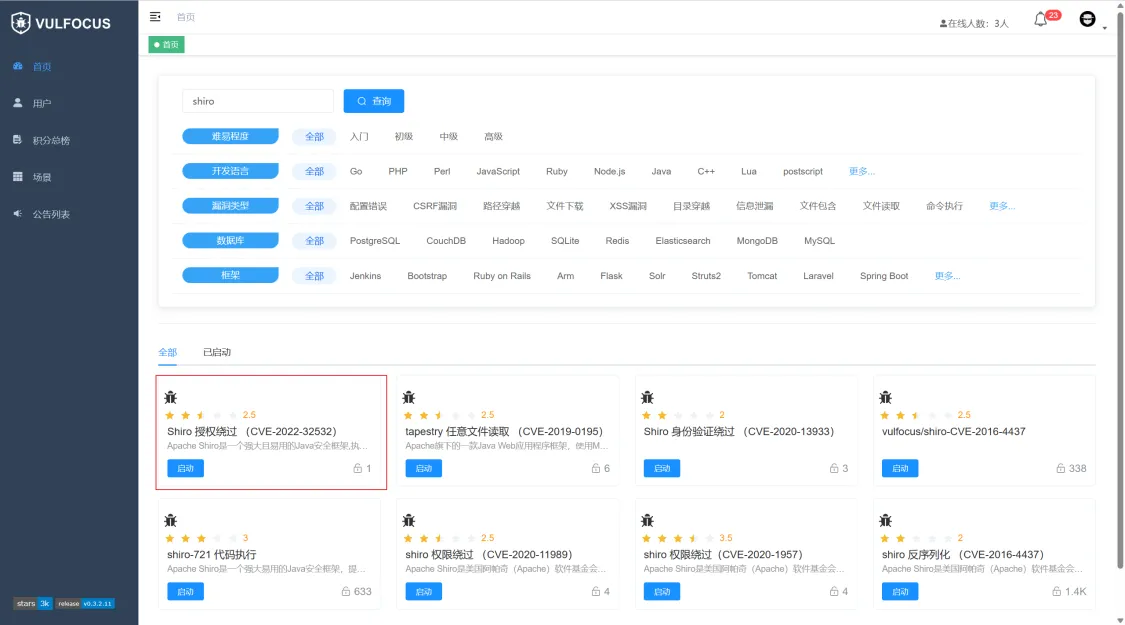Image resolution: width=1125 pixels, height=625 pixels.
Task: Click the GitHub stars 3k badge
Action: click(x=33, y=603)
